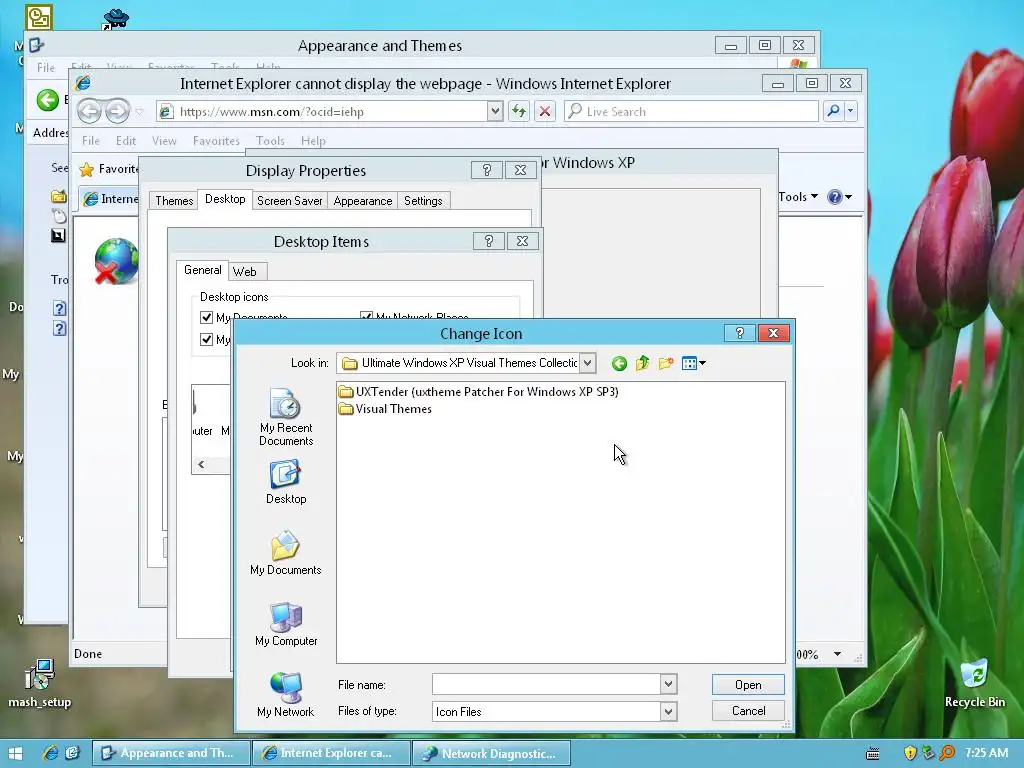Screen dimensions: 1024x768
Task: Go back using the green arrow in Change Icon
Action: pos(619,363)
